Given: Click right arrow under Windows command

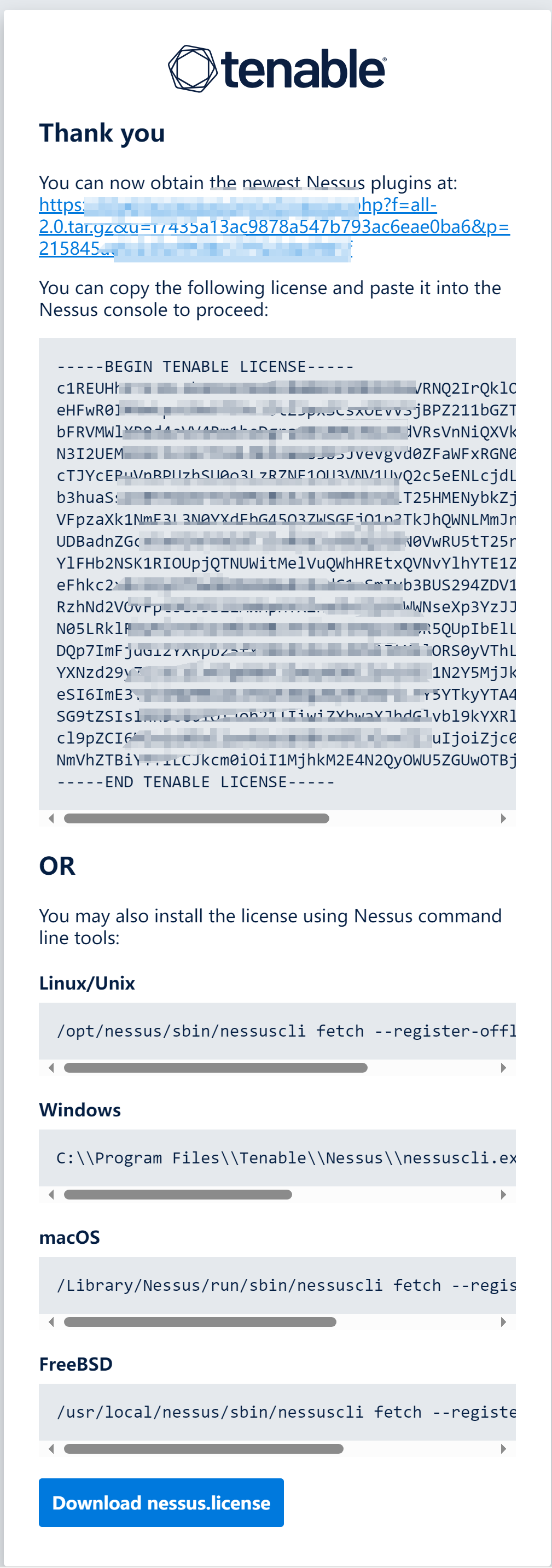Looking at the screenshot, I should [x=503, y=1194].
